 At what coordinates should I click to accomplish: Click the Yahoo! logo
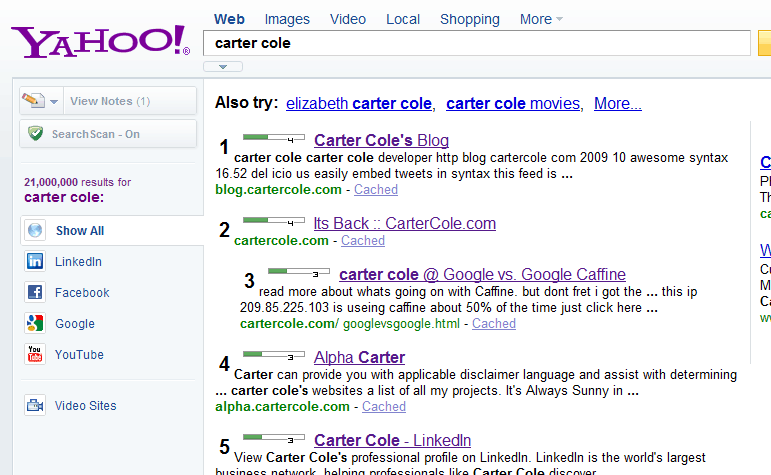tap(99, 40)
